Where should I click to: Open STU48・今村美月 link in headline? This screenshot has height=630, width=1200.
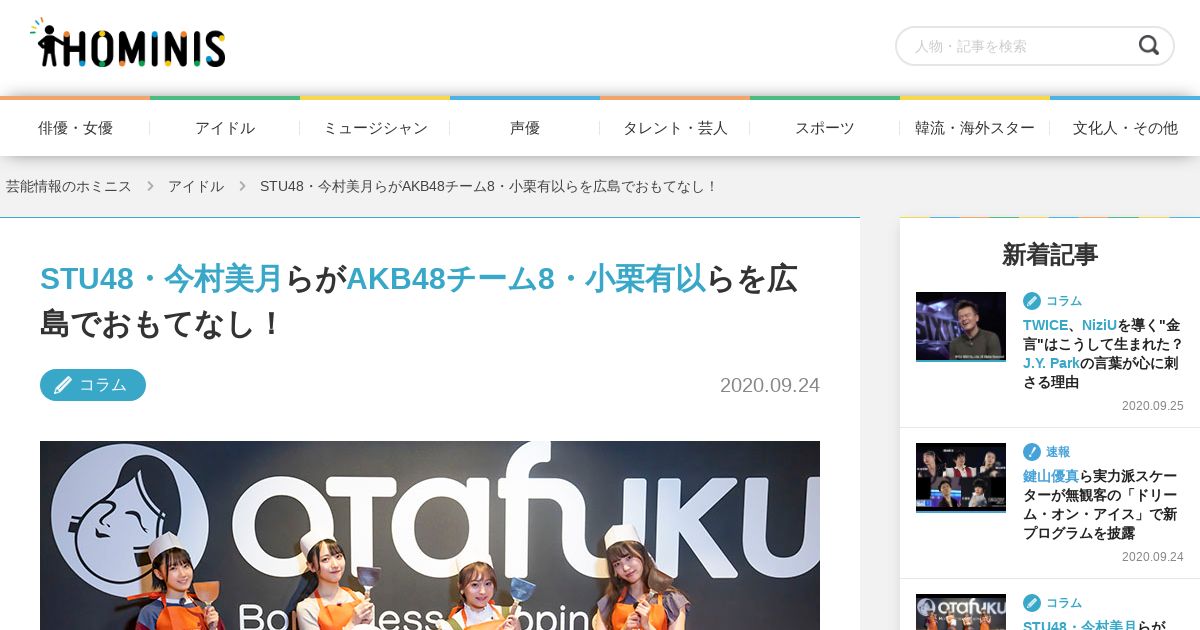point(162,278)
